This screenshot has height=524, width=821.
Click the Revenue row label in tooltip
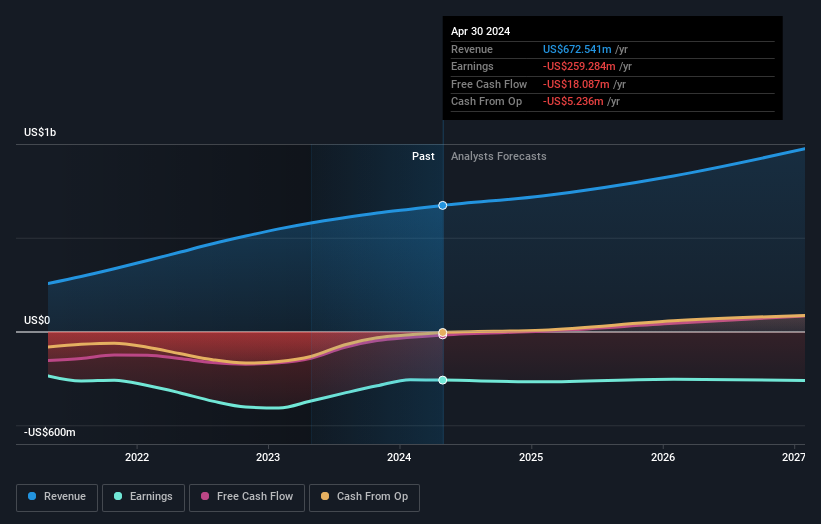472,49
